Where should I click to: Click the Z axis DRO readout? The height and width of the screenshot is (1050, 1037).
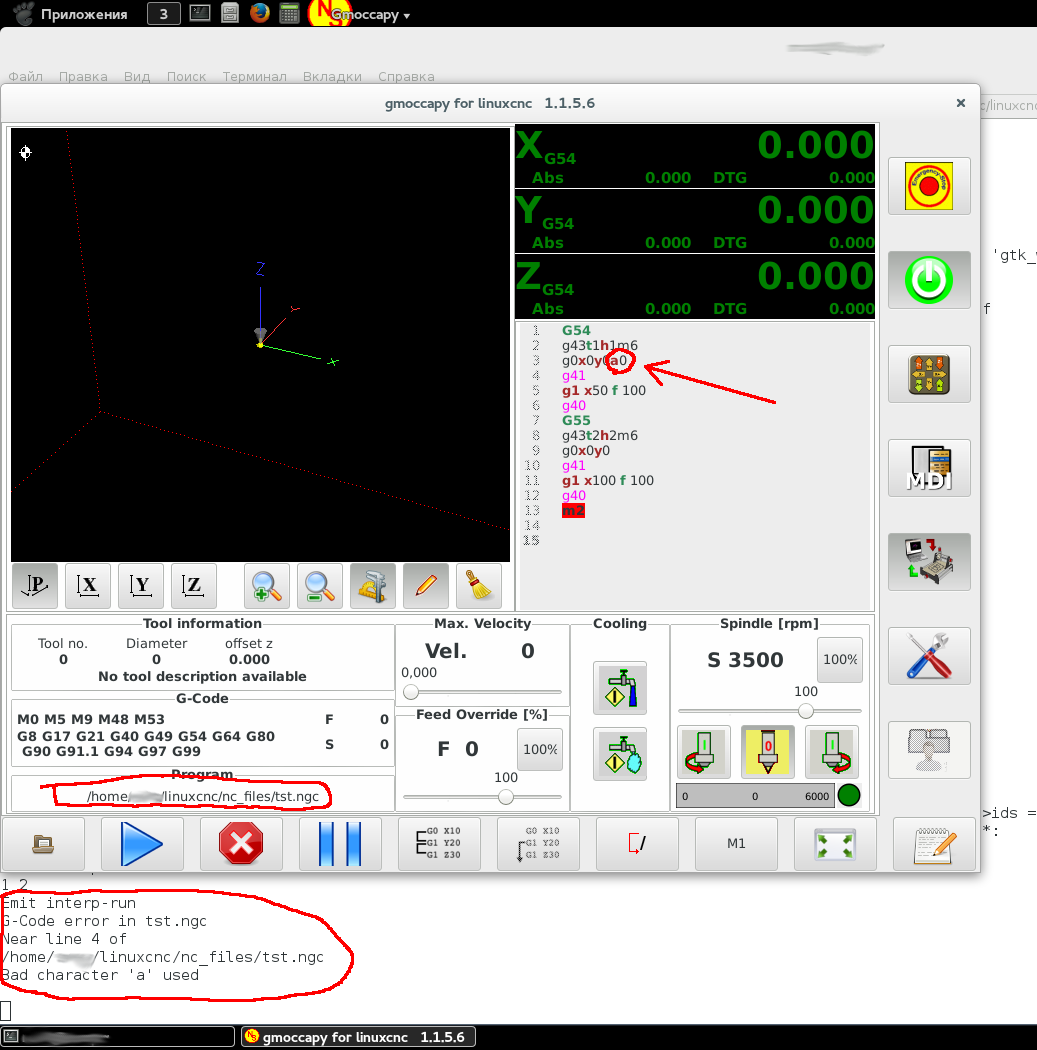[x=695, y=287]
